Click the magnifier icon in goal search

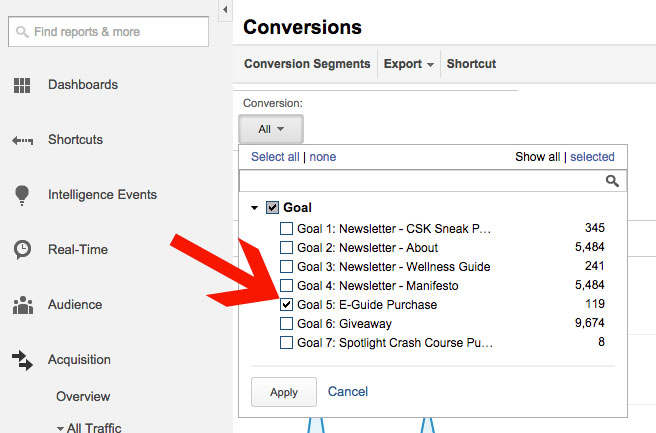tap(612, 181)
